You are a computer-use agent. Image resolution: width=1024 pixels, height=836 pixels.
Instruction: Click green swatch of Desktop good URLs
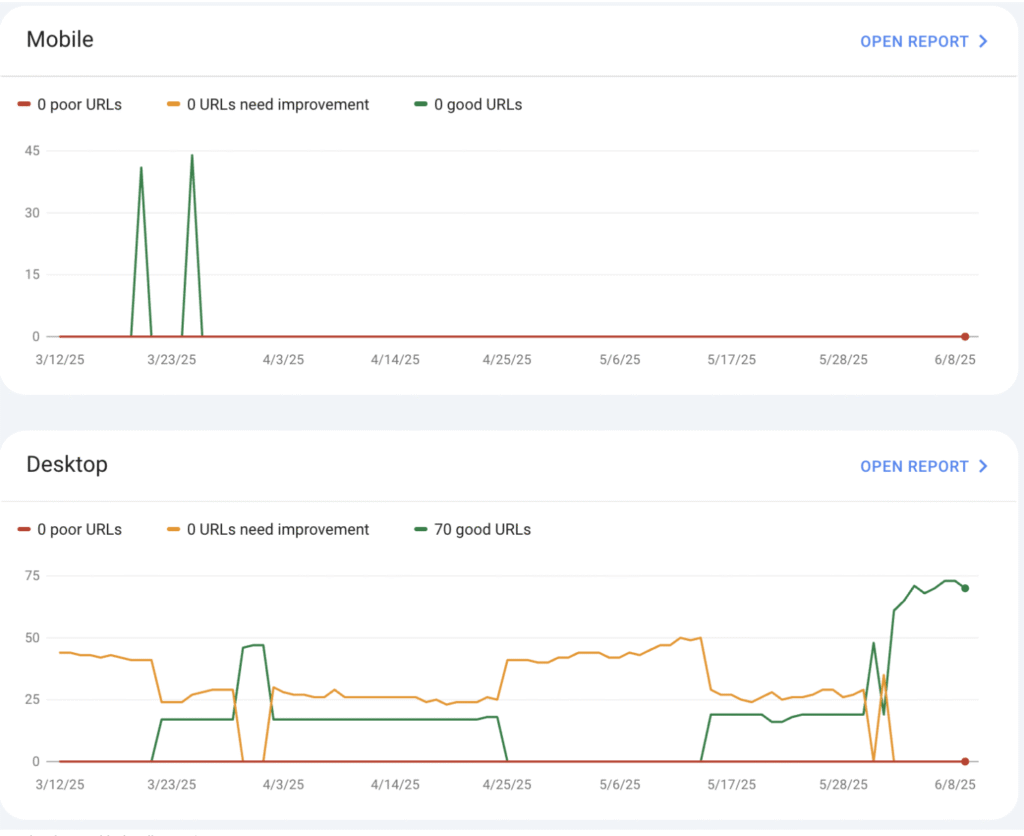click(x=421, y=529)
